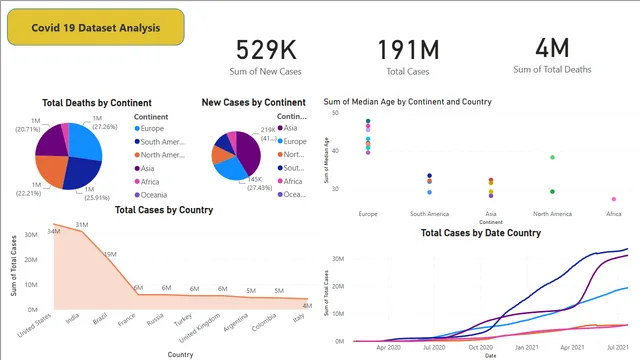Click the Italy axis label
This screenshot has height=360, width=640.
(299, 317)
